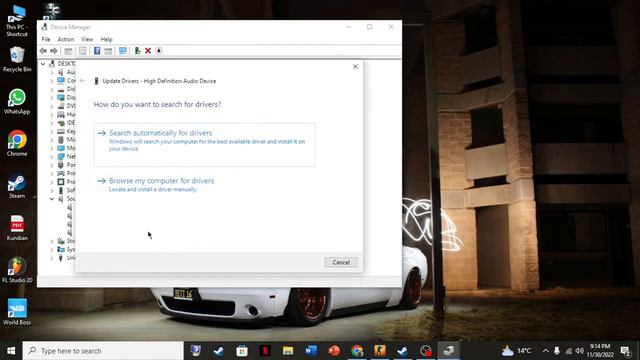Open the volume speaker icon in tray
Viewport: 640px width, 360px height.
580,351
